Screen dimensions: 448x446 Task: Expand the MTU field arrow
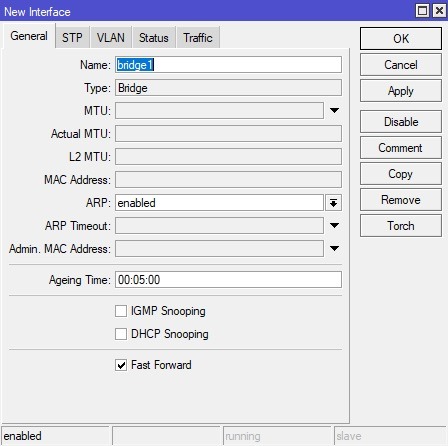coord(334,110)
